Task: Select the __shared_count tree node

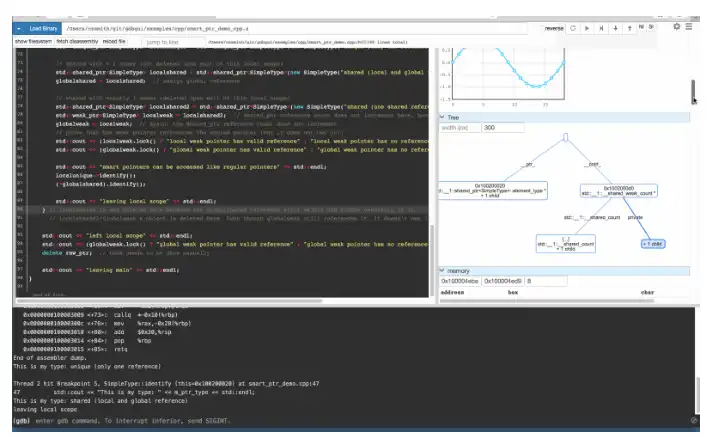Action: click(566, 244)
